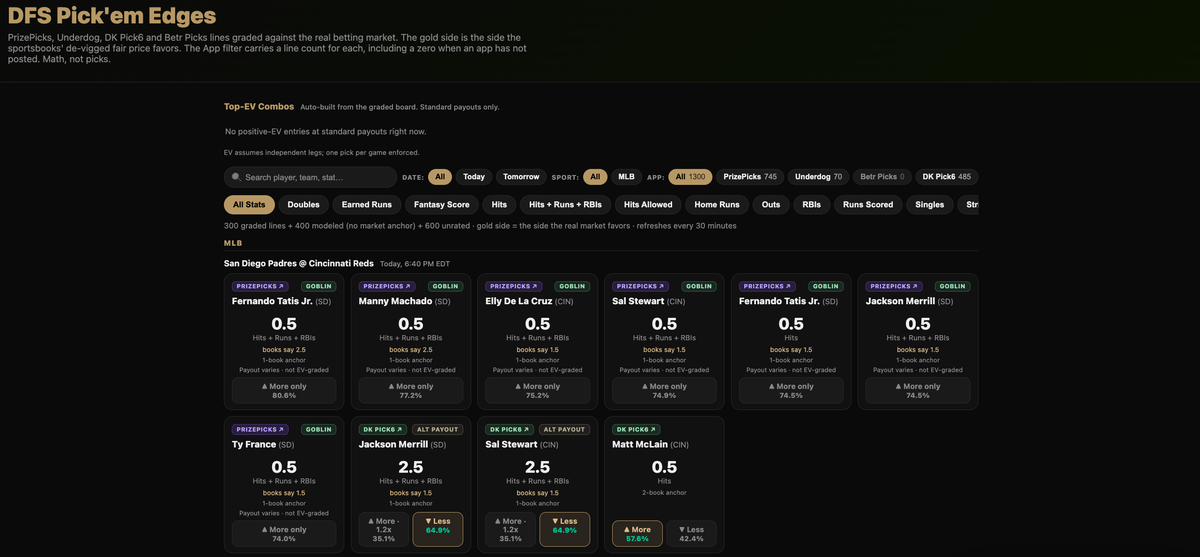Filter app to PrizePicks 745

(750, 177)
